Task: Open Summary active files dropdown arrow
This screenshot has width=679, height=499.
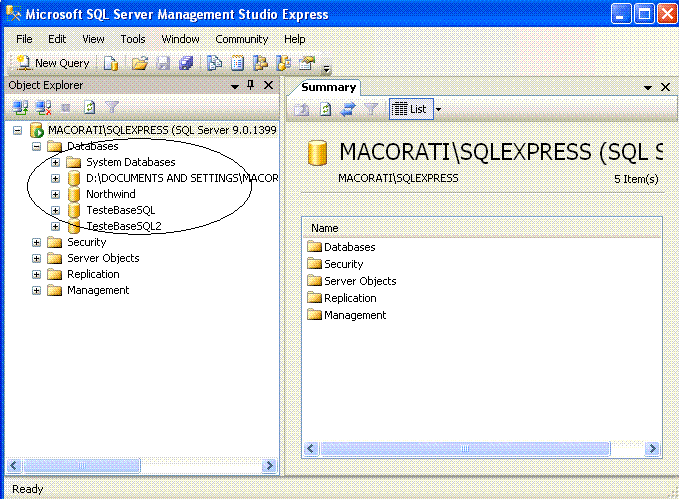Action: [x=648, y=87]
